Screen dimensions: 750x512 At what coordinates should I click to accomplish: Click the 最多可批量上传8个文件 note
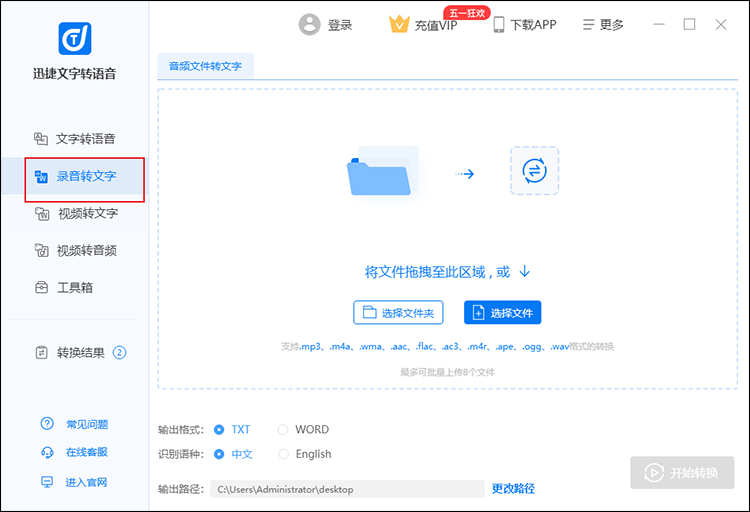coord(447,372)
